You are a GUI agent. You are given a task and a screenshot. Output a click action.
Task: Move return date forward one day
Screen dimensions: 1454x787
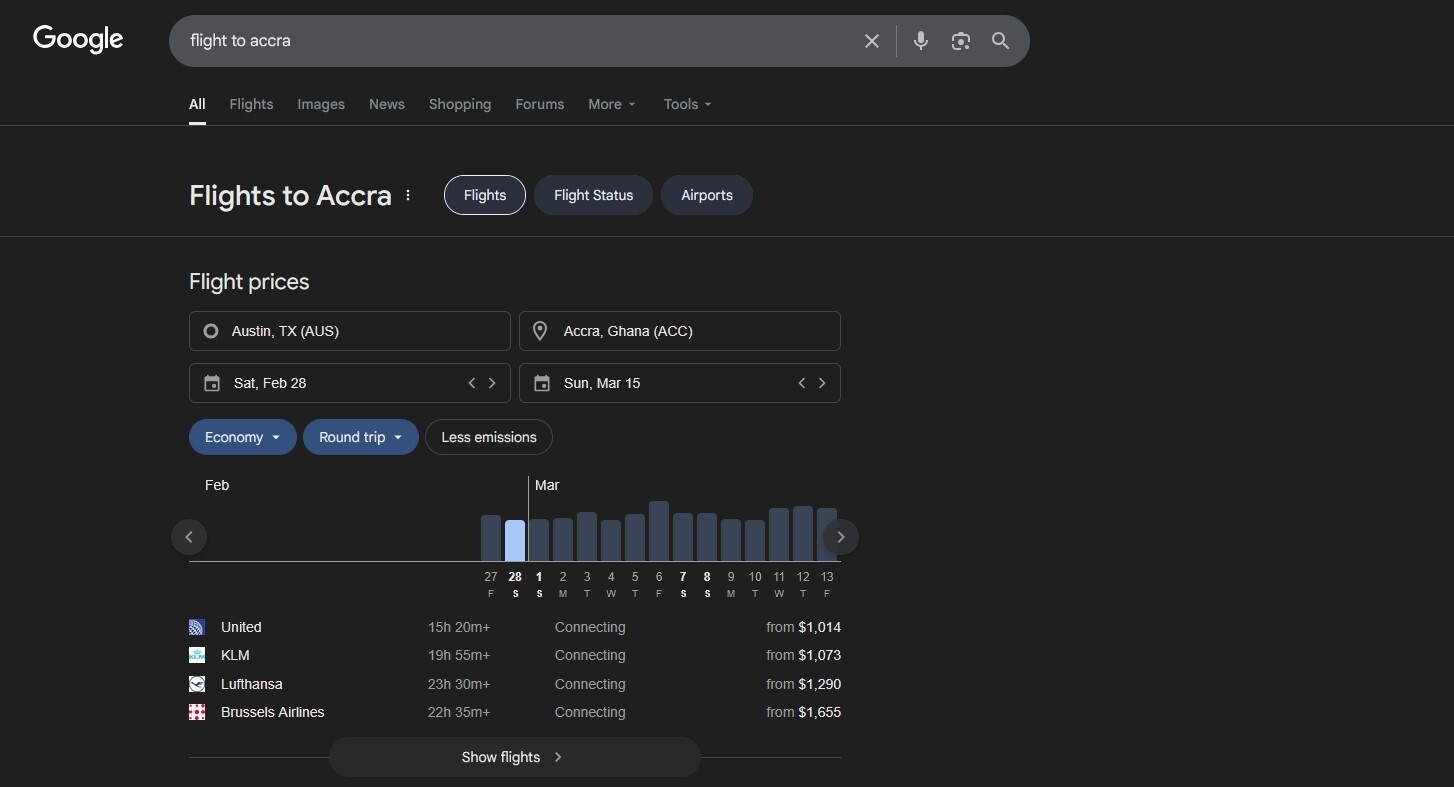[x=822, y=383]
